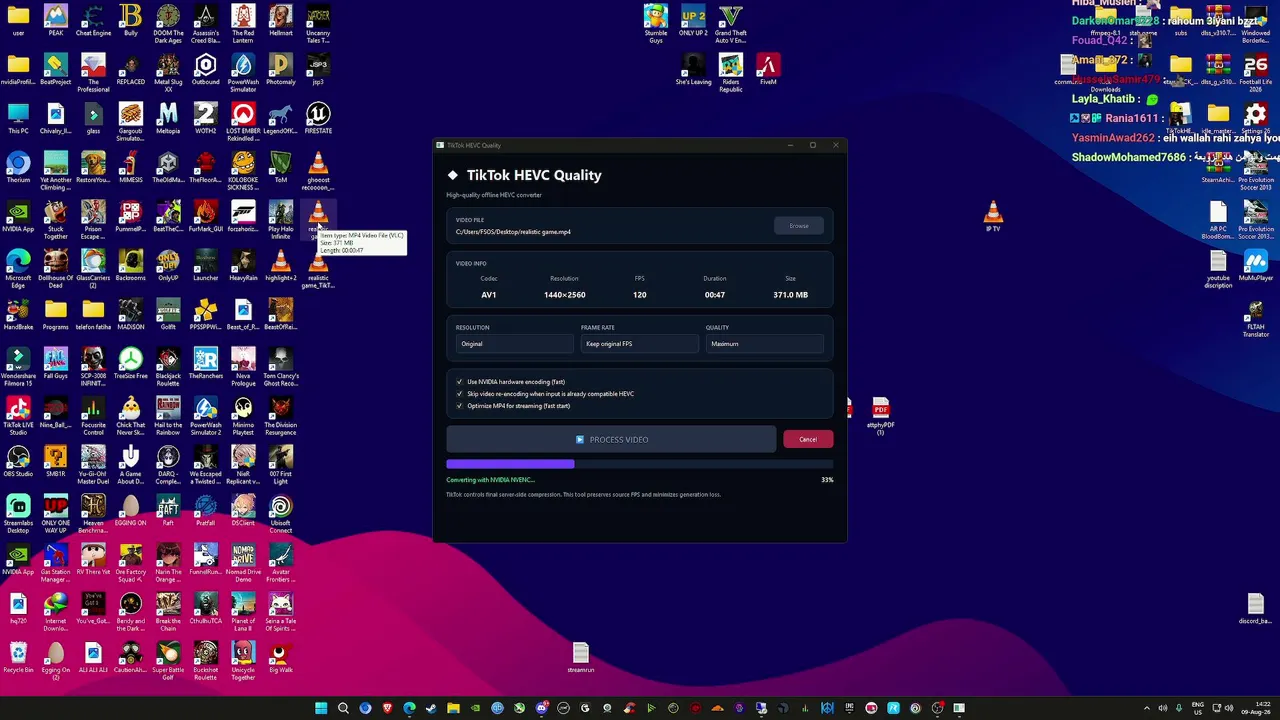Select the HandBrake desktop icon

(18, 315)
